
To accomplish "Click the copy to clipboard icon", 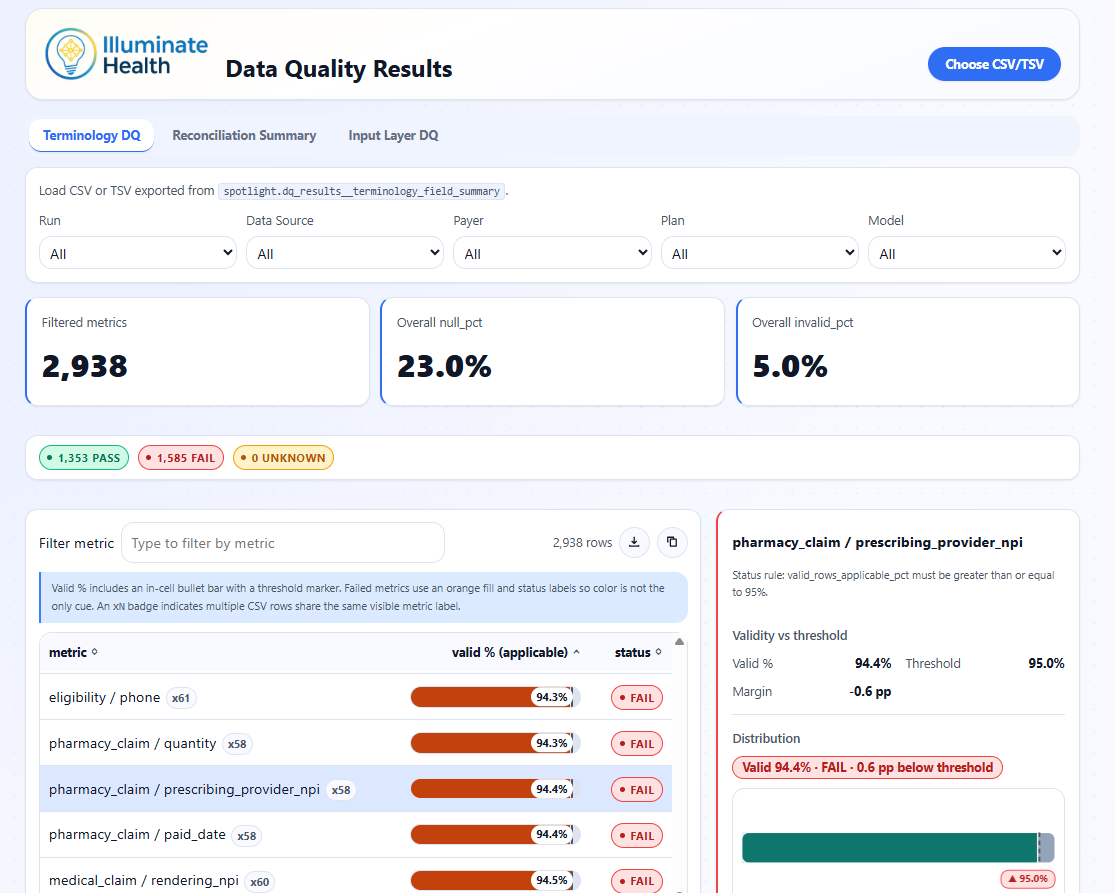I will (x=672, y=542).
